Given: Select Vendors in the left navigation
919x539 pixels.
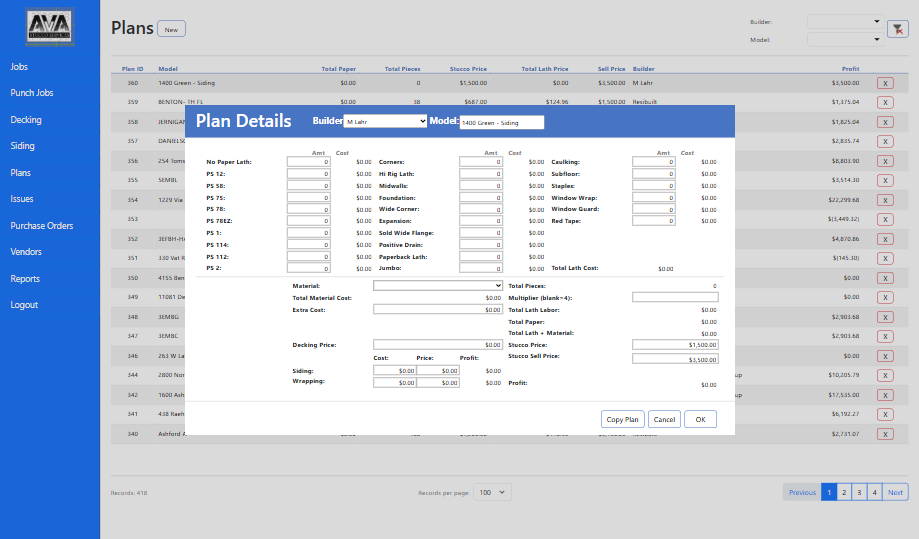Looking at the screenshot, I should [x=26, y=252].
